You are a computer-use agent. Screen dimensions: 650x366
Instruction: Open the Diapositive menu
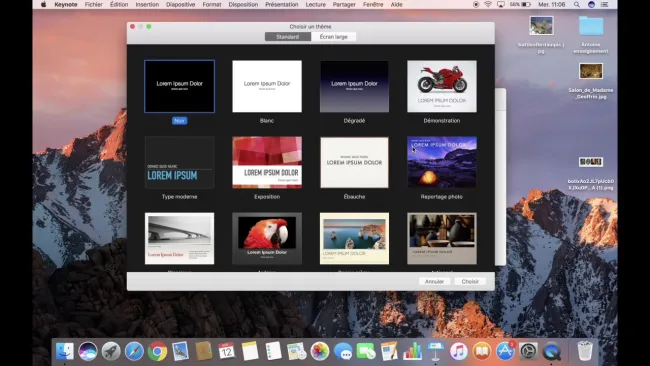click(180, 5)
